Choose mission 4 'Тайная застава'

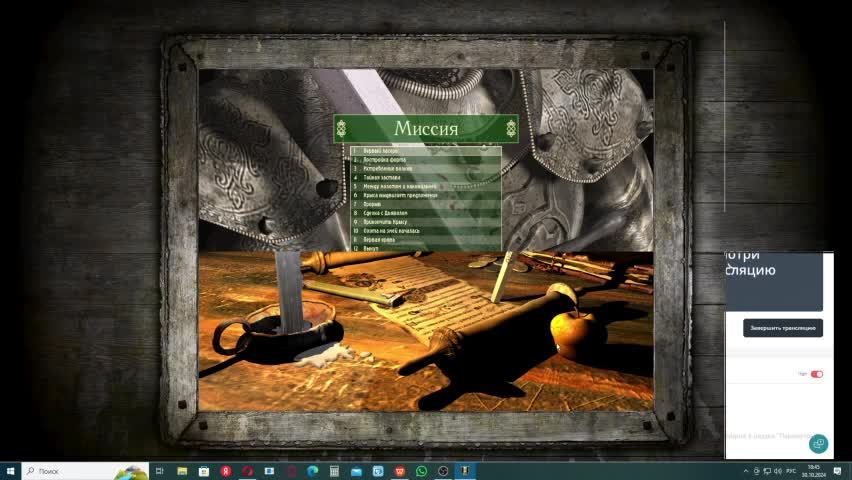[426, 177]
